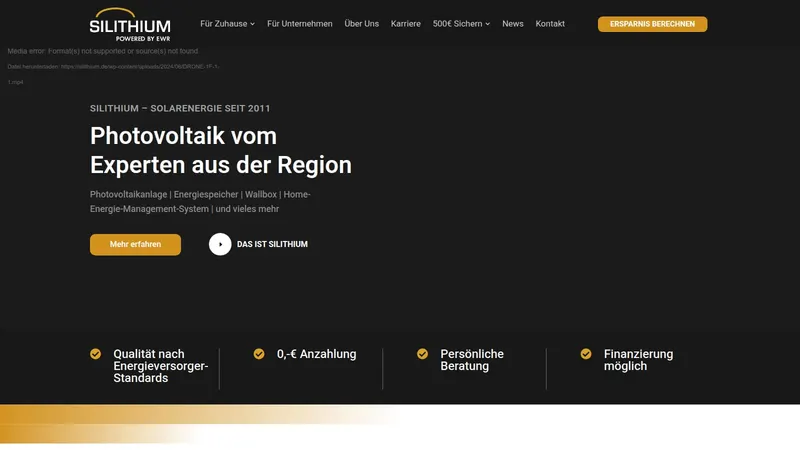Click the Mehr erfahren button

135,244
